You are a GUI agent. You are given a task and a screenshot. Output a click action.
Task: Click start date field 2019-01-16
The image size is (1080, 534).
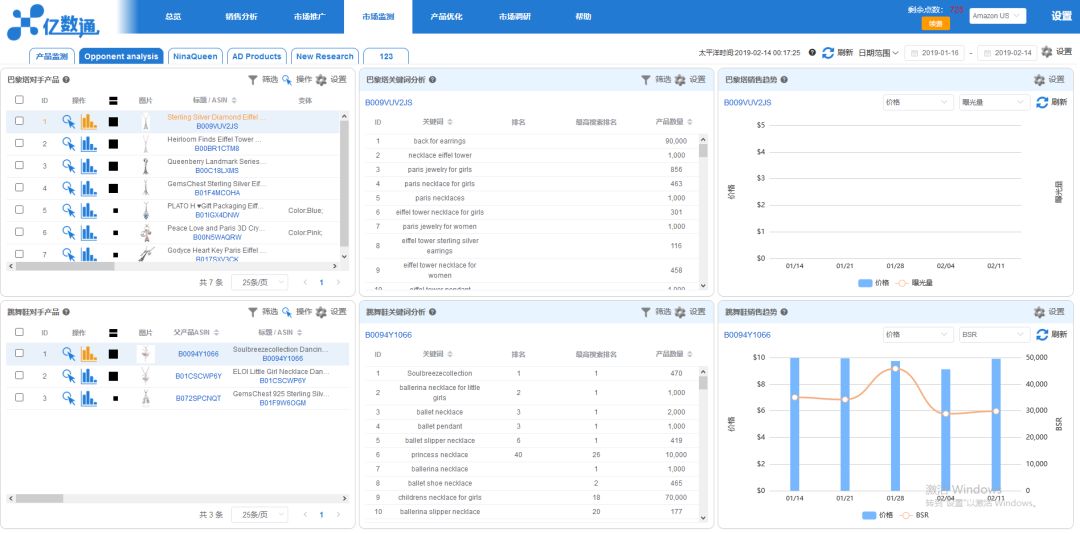(934, 52)
